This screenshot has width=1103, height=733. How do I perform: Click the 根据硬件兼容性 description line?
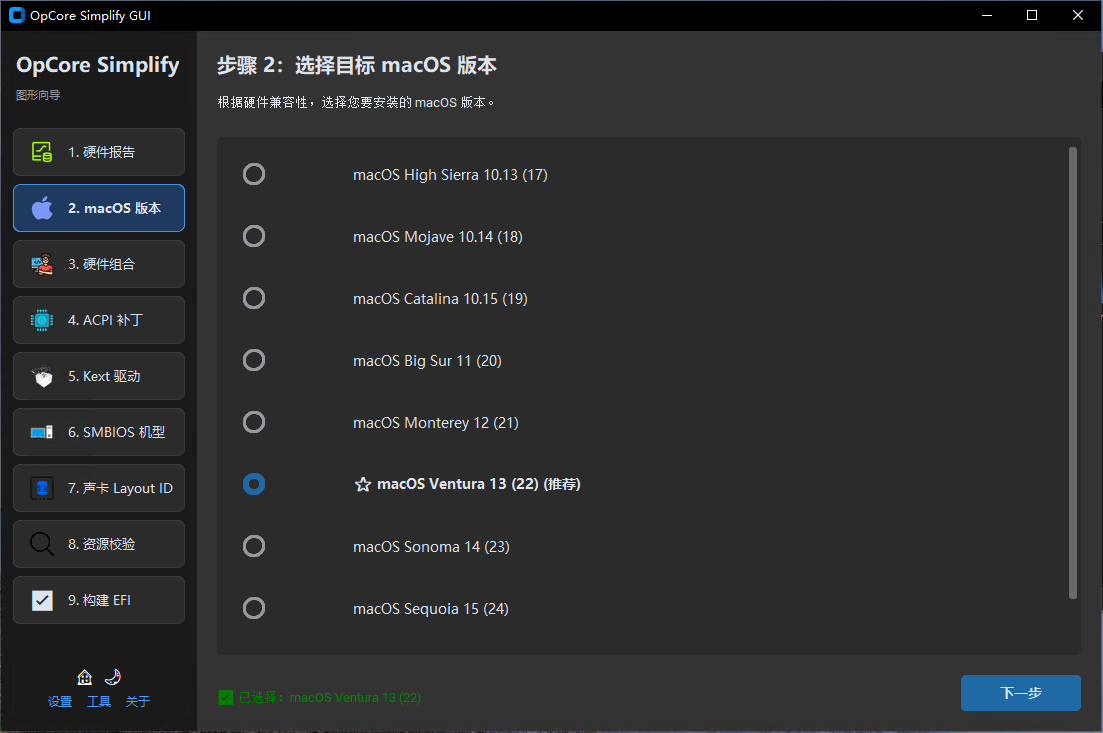pyautogui.click(x=355, y=102)
